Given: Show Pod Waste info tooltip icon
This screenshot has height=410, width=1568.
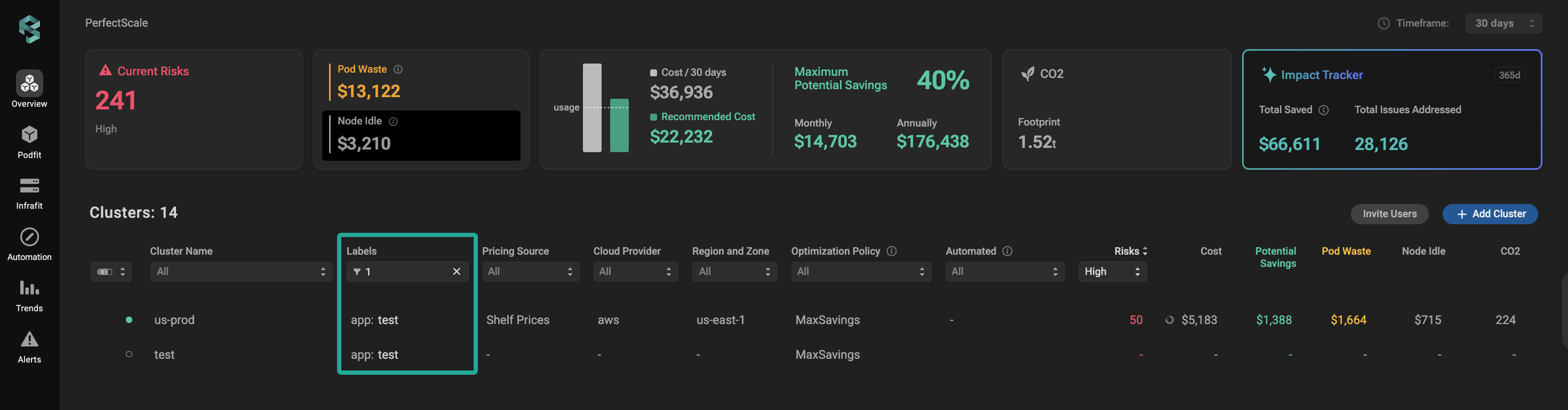Looking at the screenshot, I should click(x=398, y=69).
